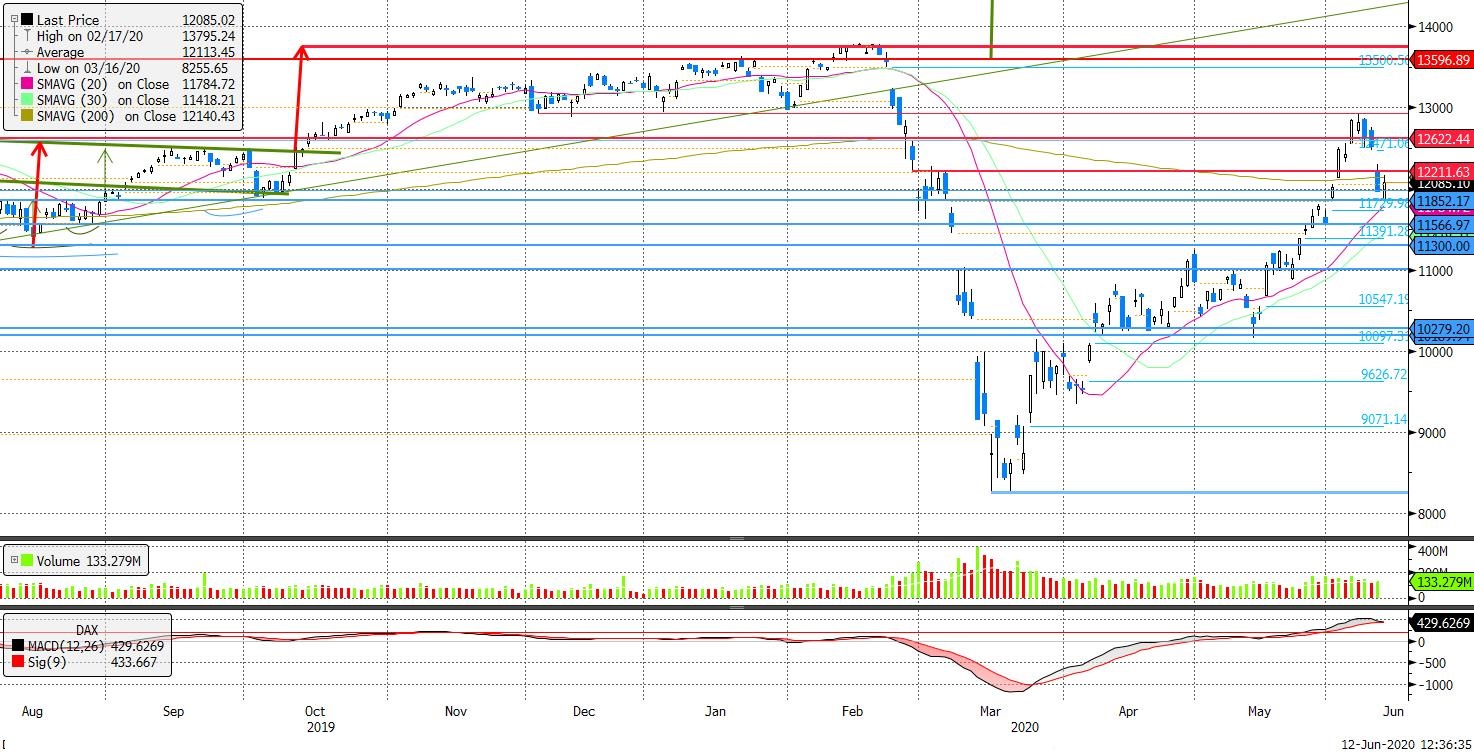Viewport: 1474px width, 753px height.
Task: Click the black 429.6269 MACD axis tag
Action: coord(1441,623)
